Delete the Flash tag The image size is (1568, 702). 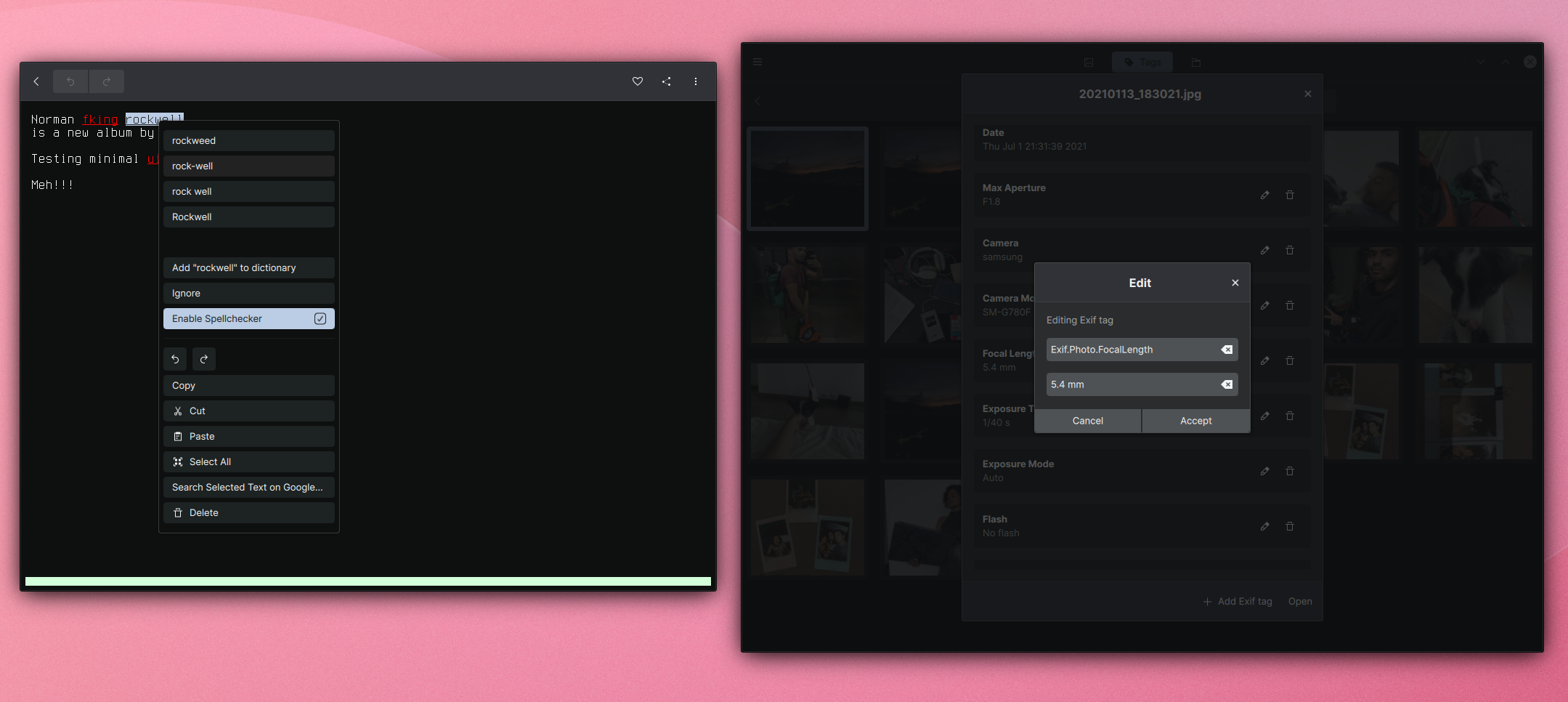pyautogui.click(x=1290, y=526)
